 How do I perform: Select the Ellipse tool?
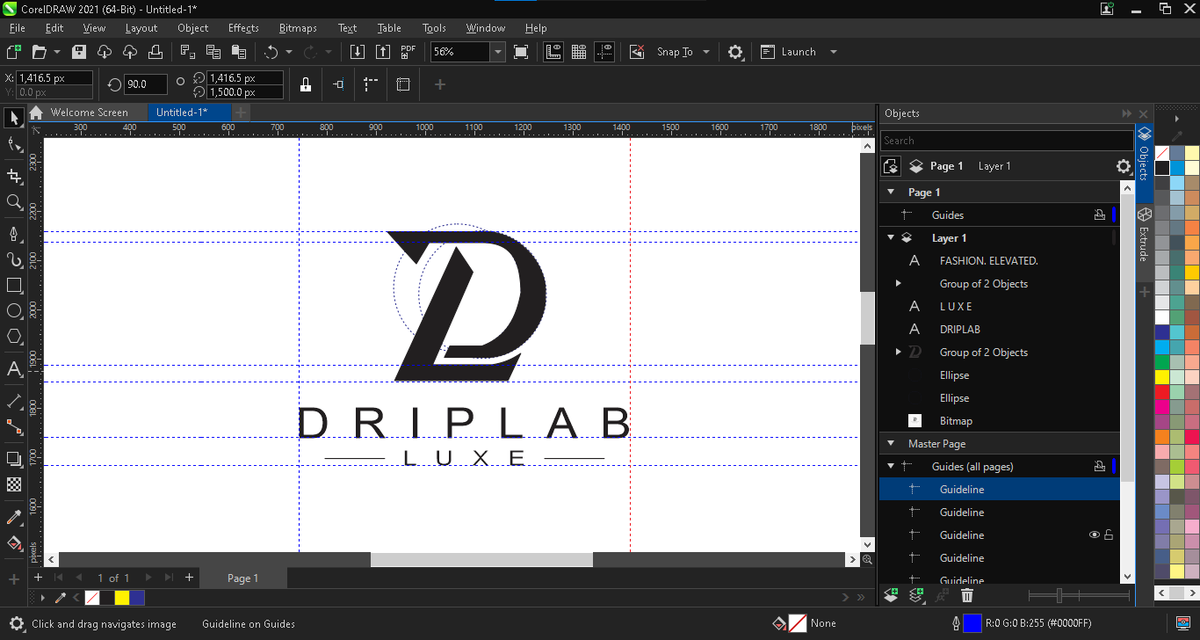(15, 311)
